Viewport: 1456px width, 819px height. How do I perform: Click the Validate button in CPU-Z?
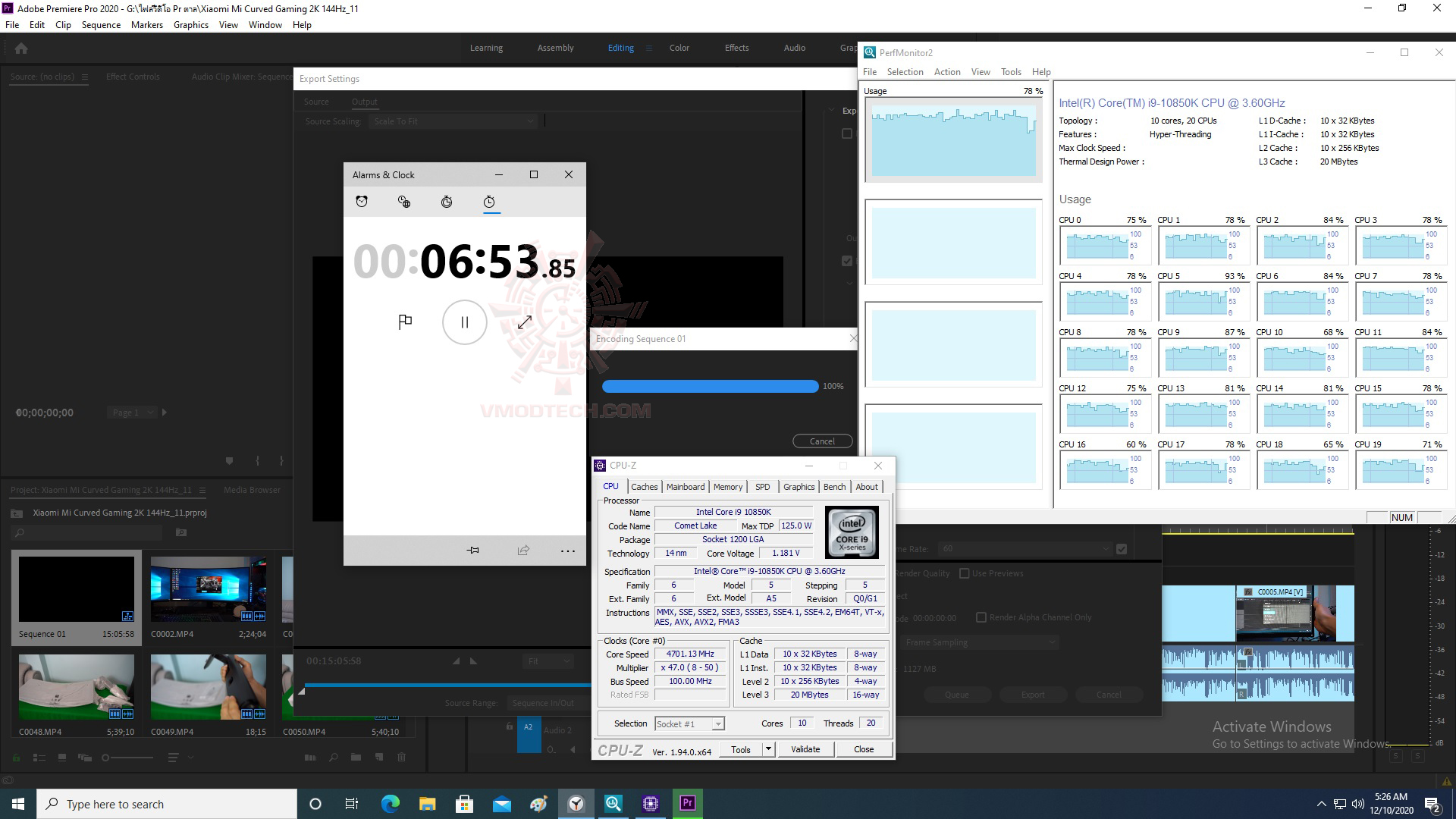pyautogui.click(x=805, y=749)
